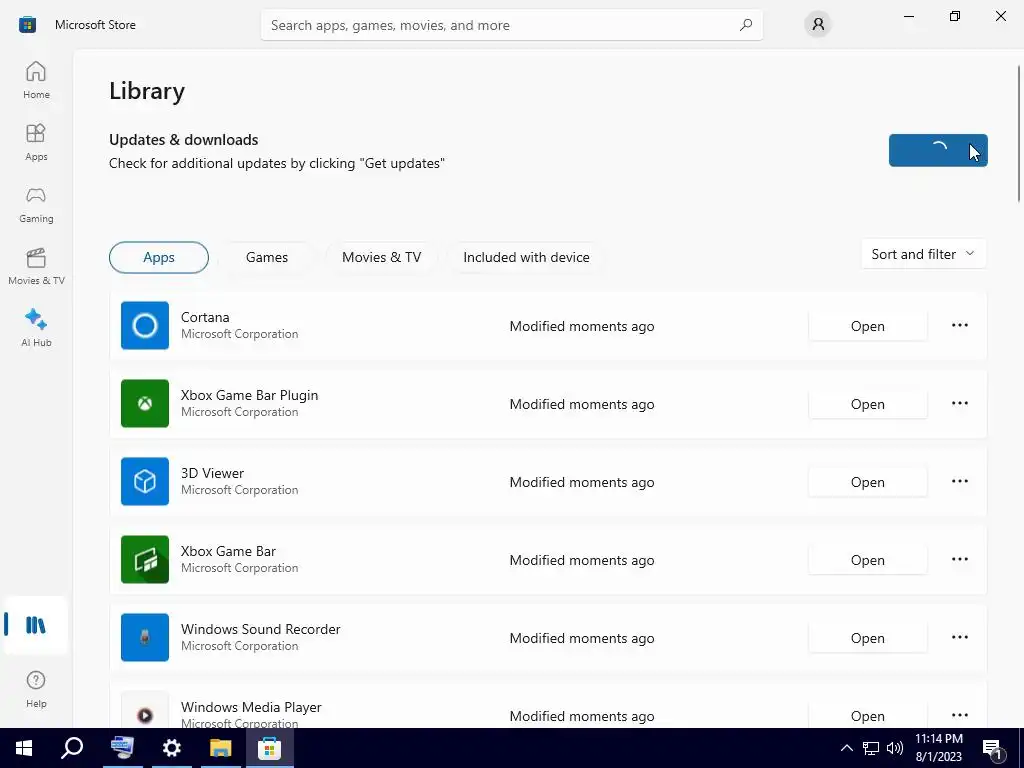The width and height of the screenshot is (1024, 768).
Task: Show hidden system tray icons
Action: tap(846, 748)
